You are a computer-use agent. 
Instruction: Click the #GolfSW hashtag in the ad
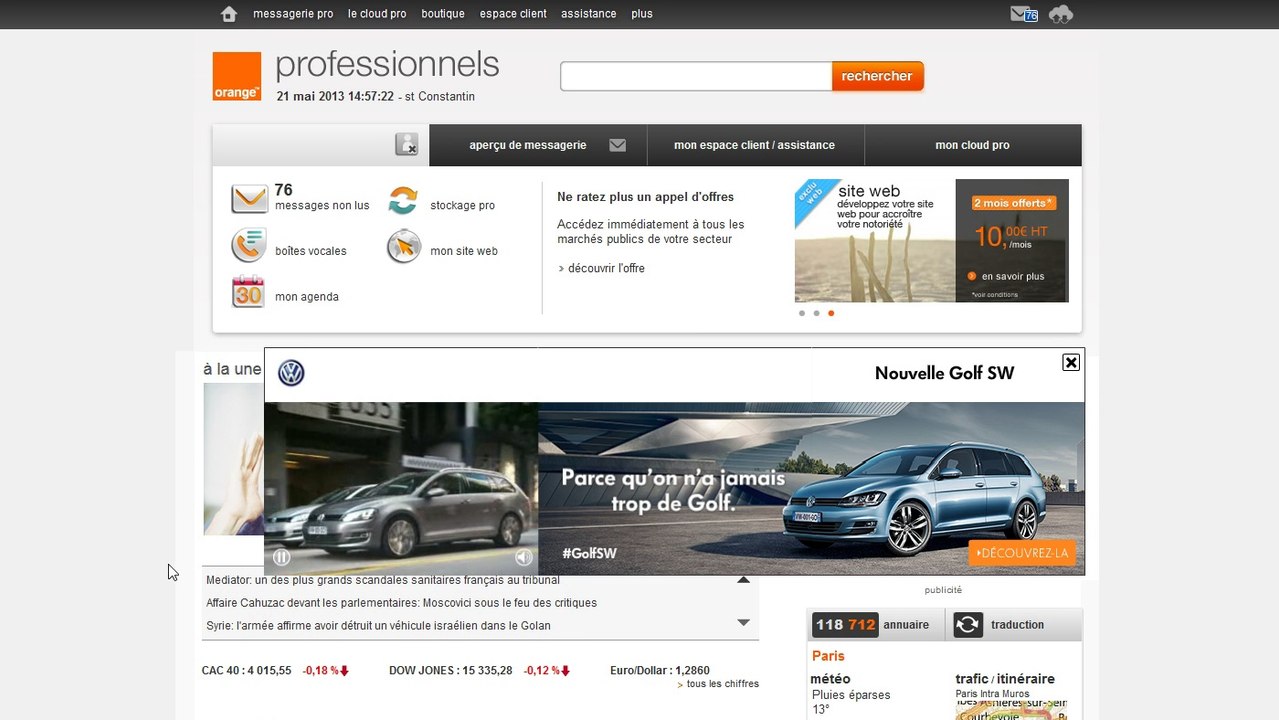click(x=589, y=553)
